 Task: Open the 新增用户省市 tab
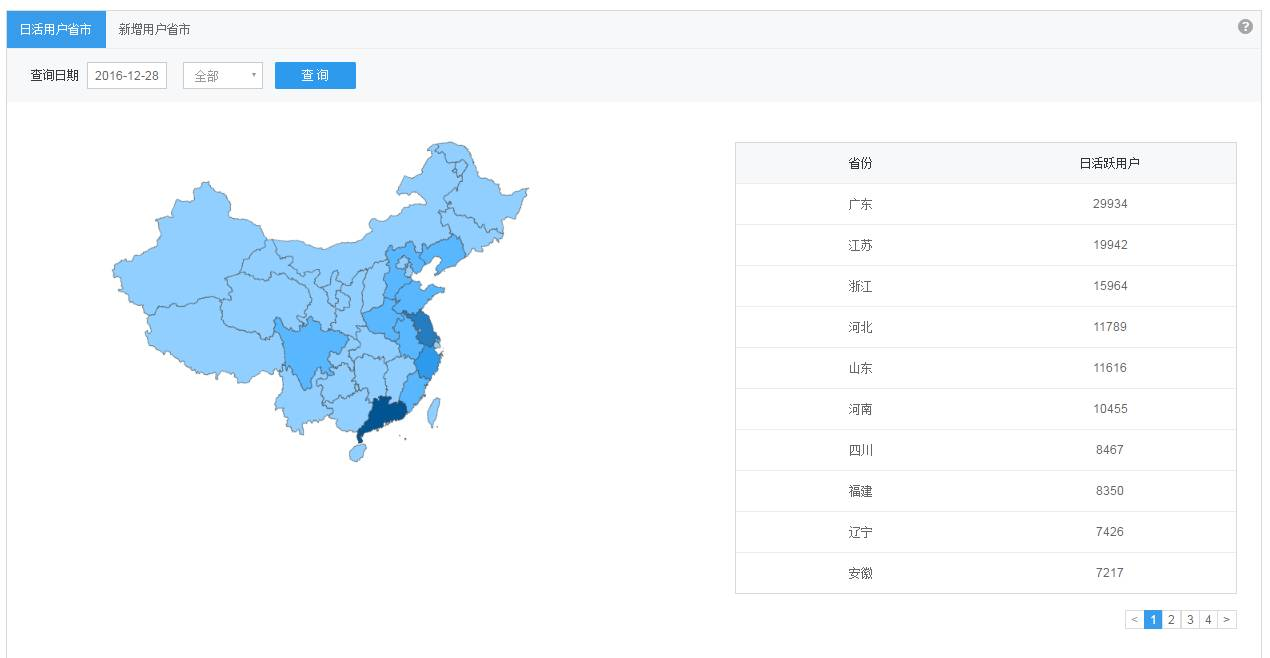(x=154, y=30)
